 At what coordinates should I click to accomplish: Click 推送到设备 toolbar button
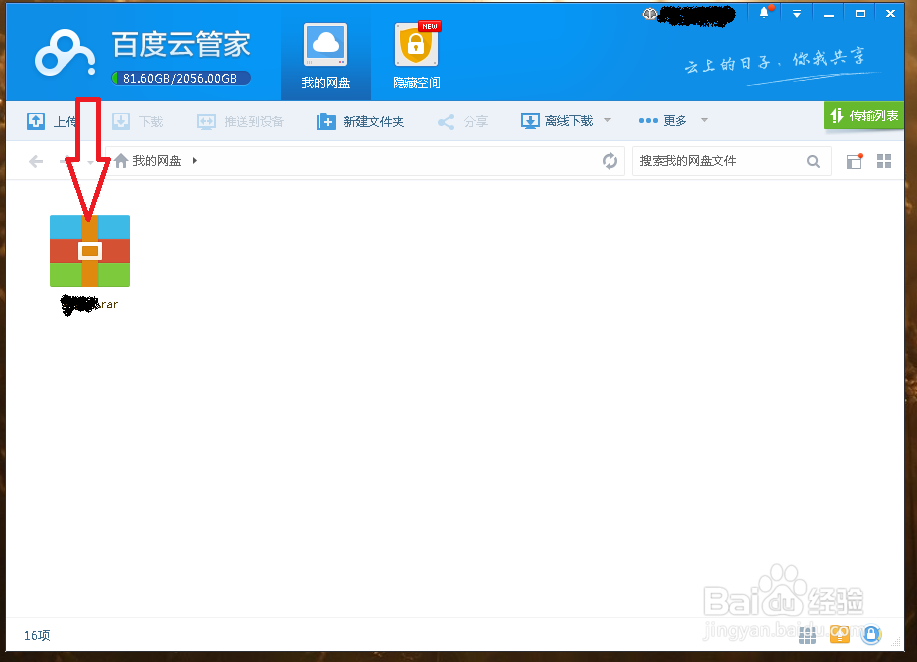pyautogui.click(x=240, y=121)
